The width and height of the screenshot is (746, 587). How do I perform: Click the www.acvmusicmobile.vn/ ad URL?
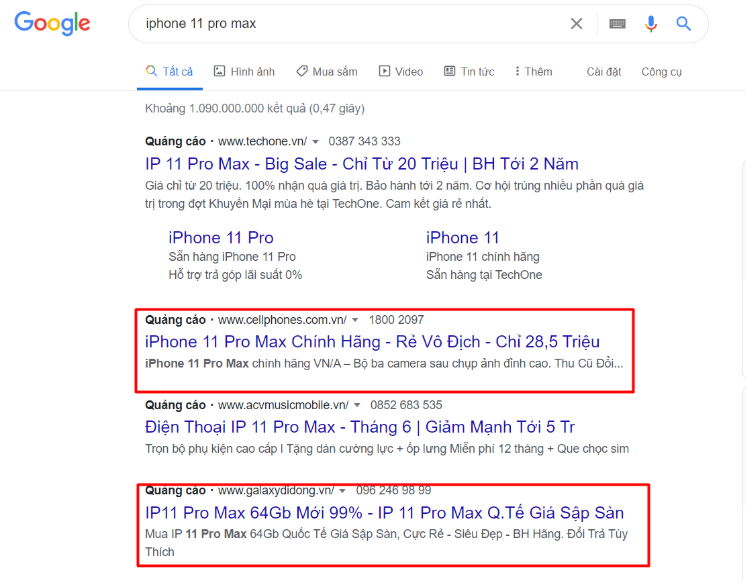coord(283,405)
